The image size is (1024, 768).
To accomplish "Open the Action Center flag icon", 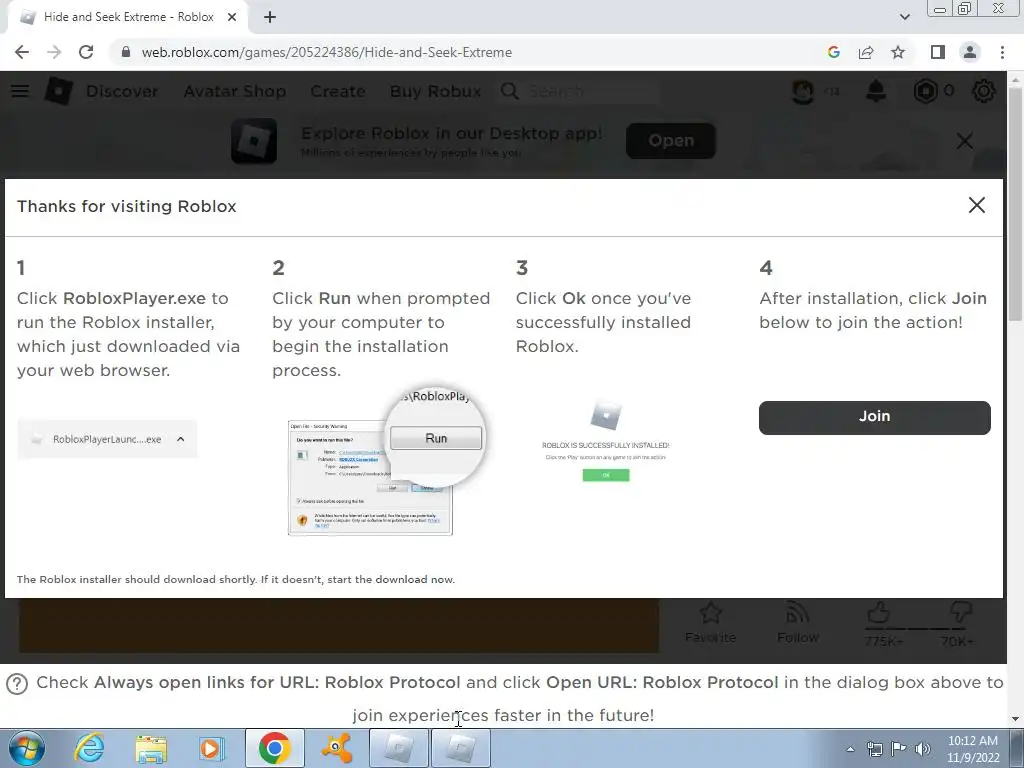I will click(899, 749).
